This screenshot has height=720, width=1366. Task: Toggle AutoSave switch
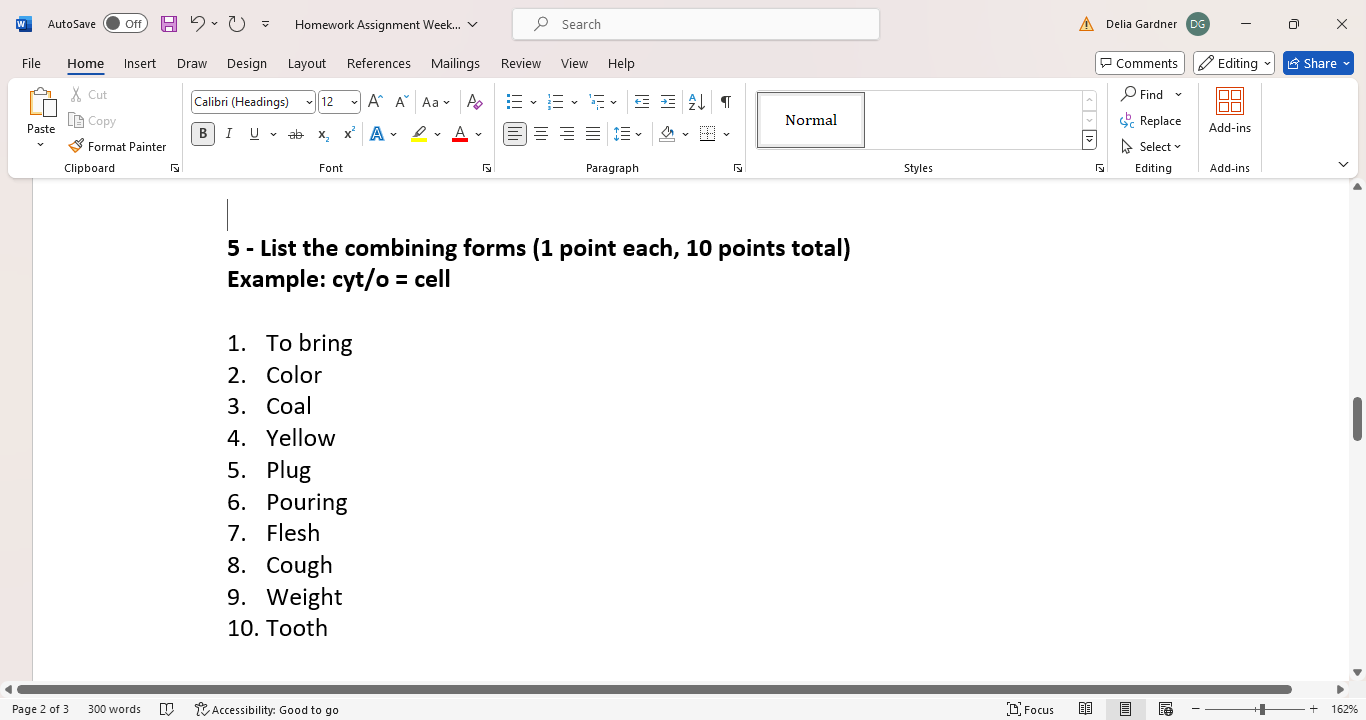point(125,24)
